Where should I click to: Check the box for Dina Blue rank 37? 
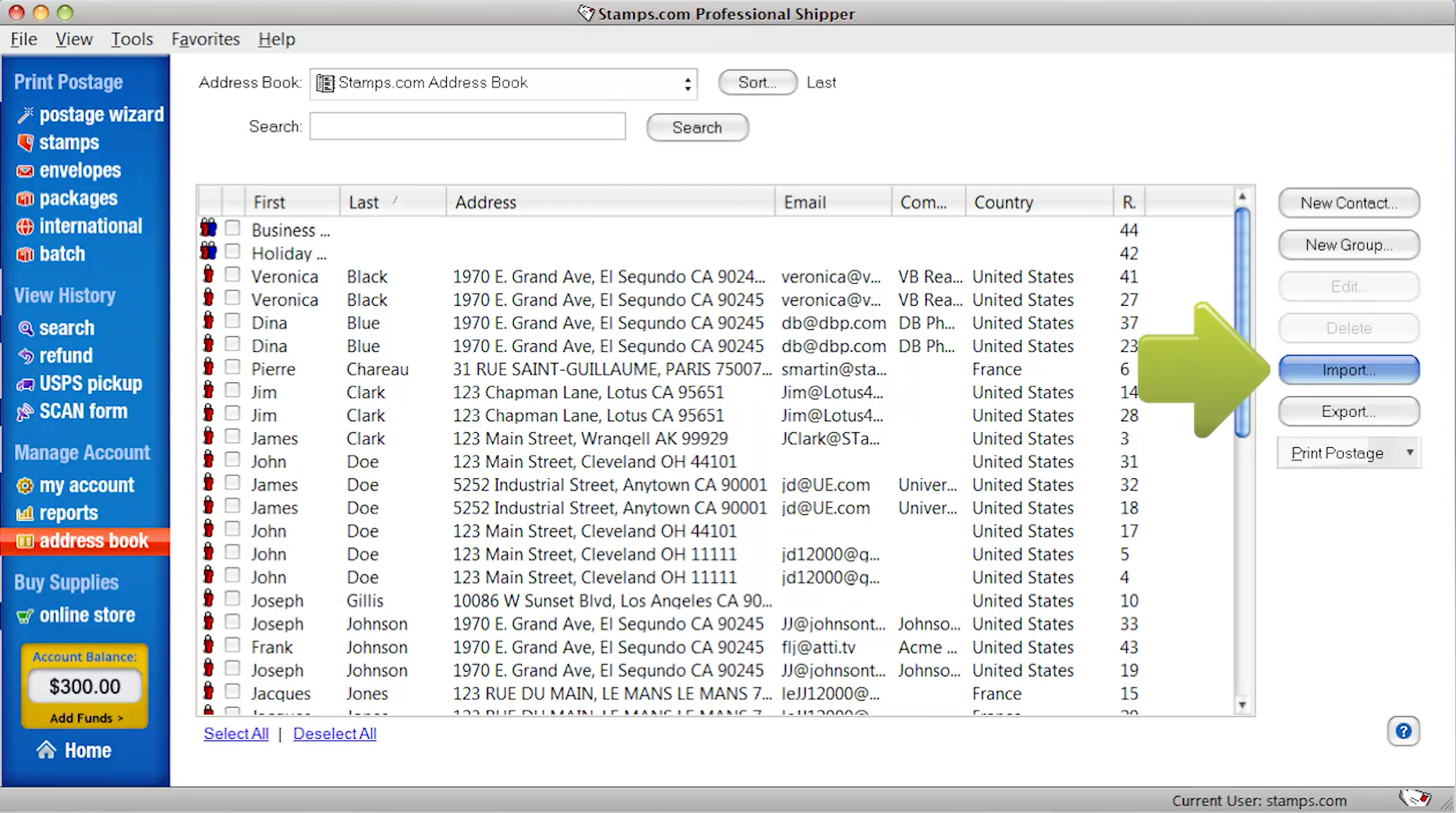pos(232,321)
